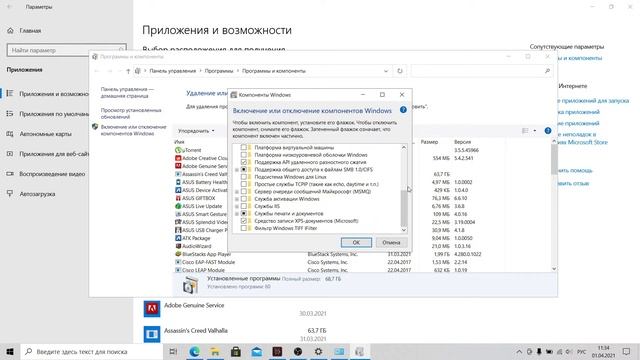This screenshot has width=640, height=360.
Task: Select the ASUS Device Activation icon
Action: click(x=178, y=190)
